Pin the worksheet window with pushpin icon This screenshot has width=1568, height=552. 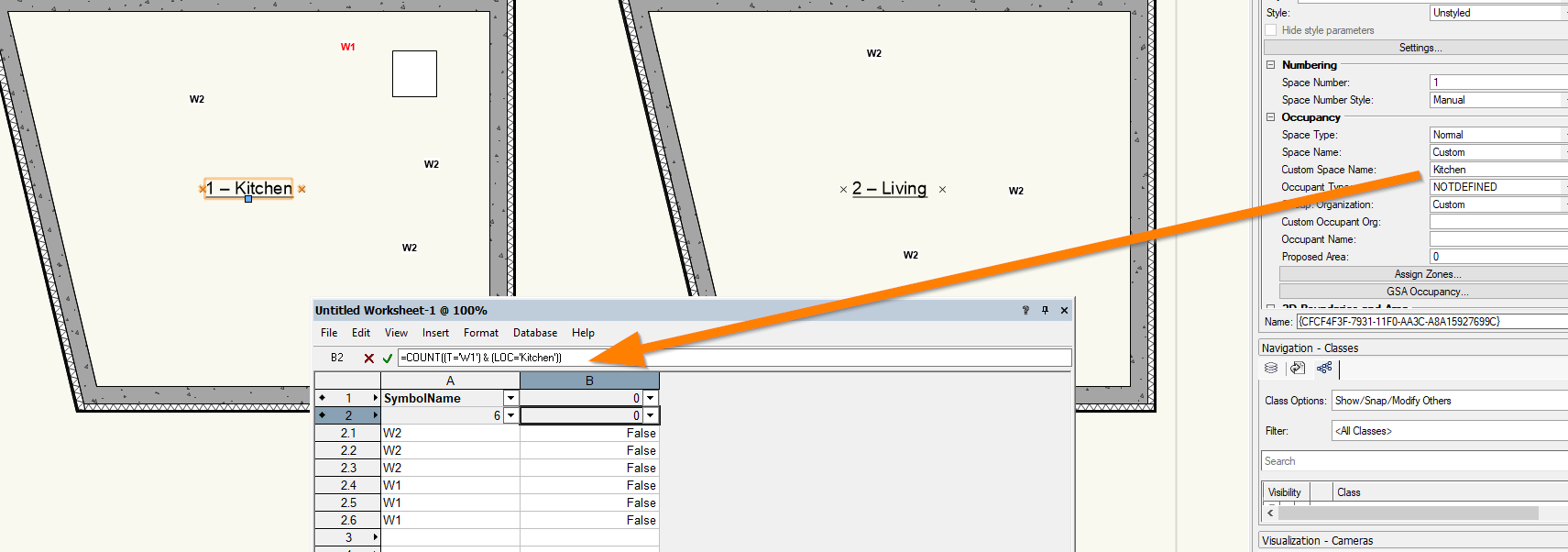1045,311
